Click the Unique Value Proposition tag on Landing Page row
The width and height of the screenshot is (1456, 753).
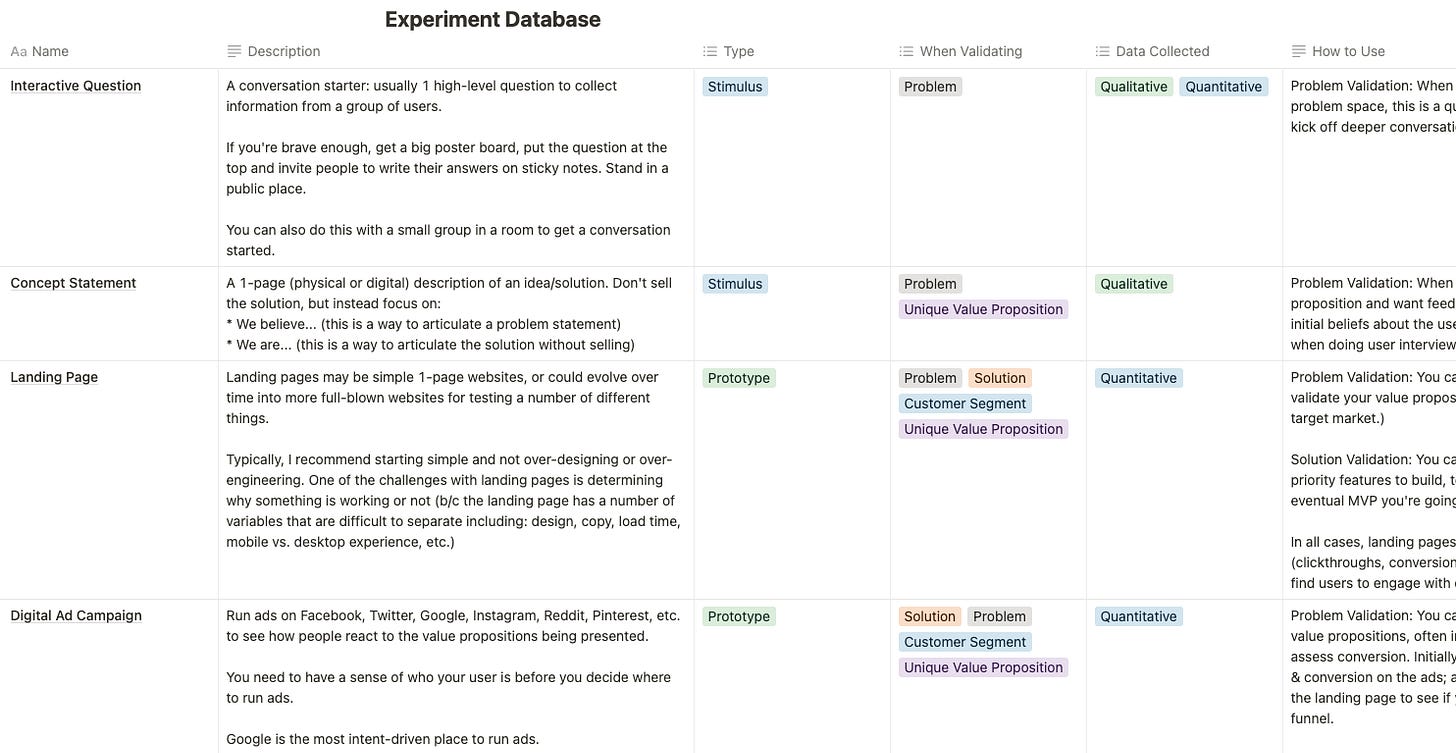983,428
